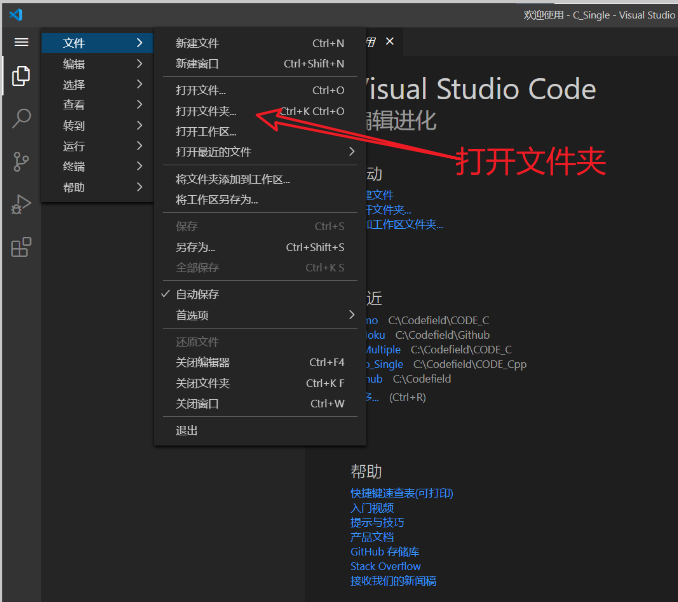Open the Source Control branch icon
The width and height of the screenshot is (678, 602).
click(x=21, y=162)
